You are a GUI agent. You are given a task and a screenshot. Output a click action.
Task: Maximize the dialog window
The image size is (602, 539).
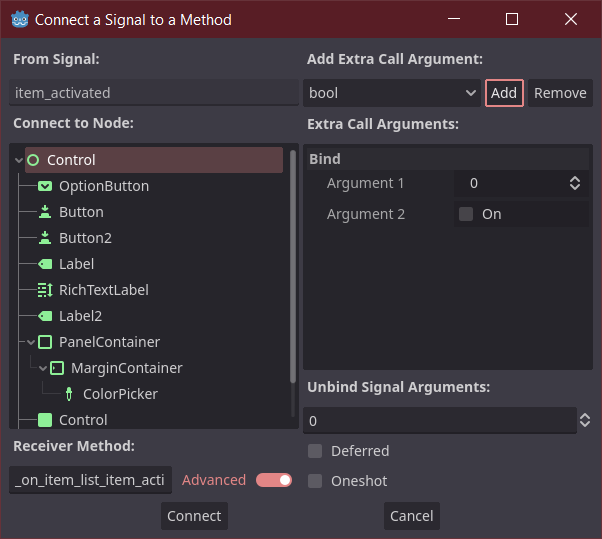pos(512,19)
